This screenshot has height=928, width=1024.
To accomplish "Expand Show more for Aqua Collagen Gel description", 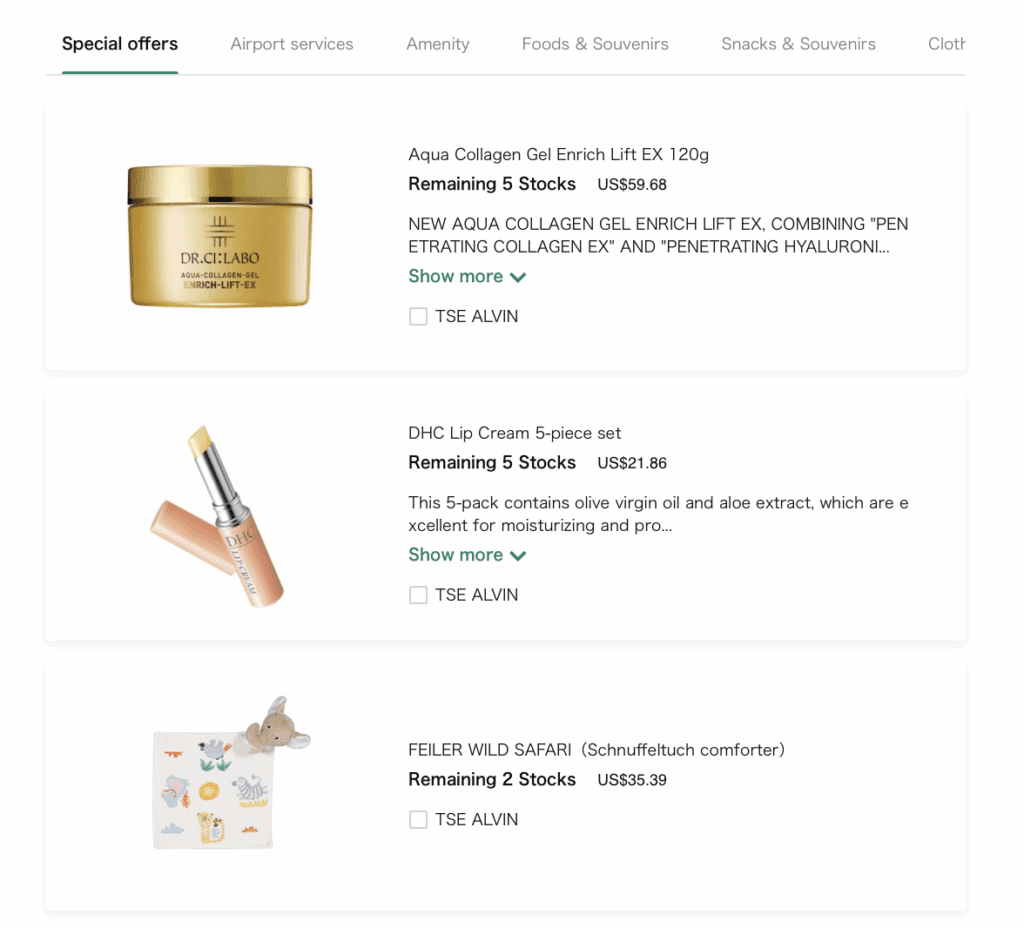I will [x=467, y=276].
